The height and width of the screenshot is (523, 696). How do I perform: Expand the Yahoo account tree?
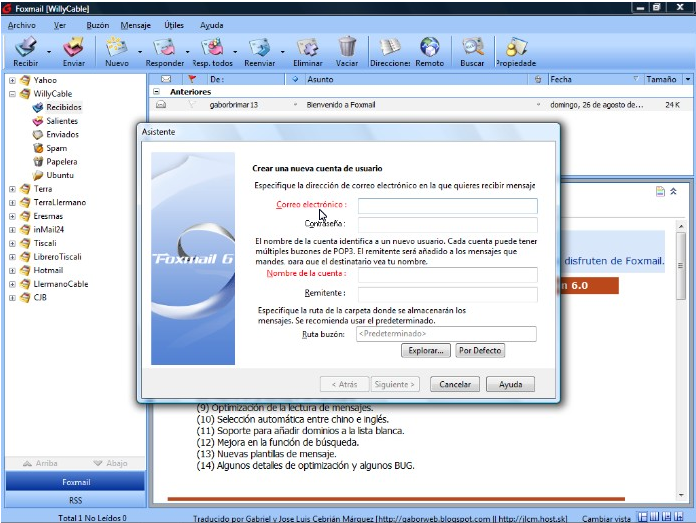pyautogui.click(x=12, y=80)
